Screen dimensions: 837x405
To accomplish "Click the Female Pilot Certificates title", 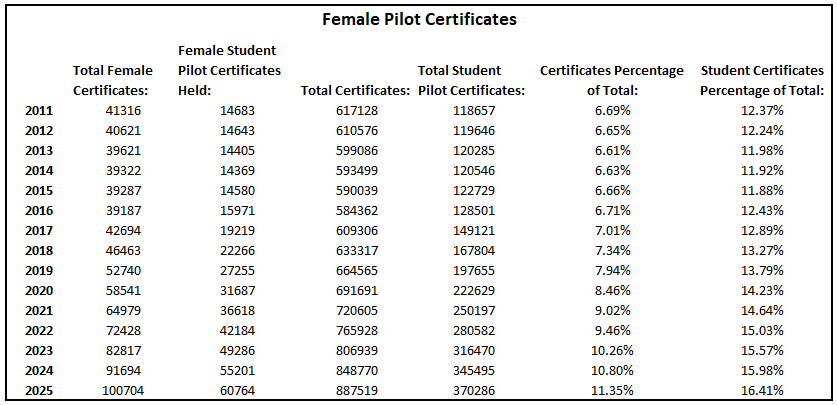I will coord(418,19).
